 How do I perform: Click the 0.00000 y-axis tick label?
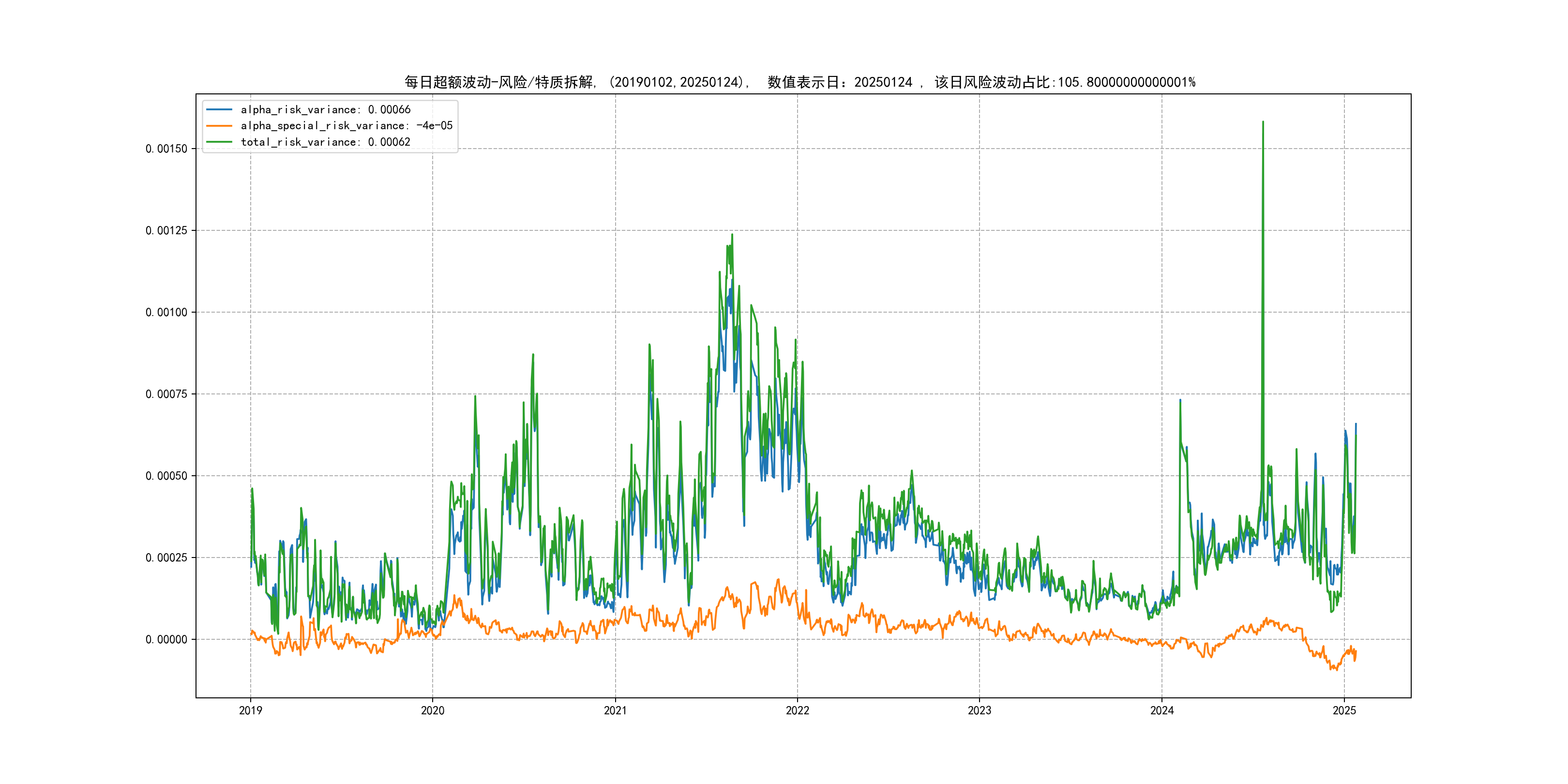click(x=166, y=640)
